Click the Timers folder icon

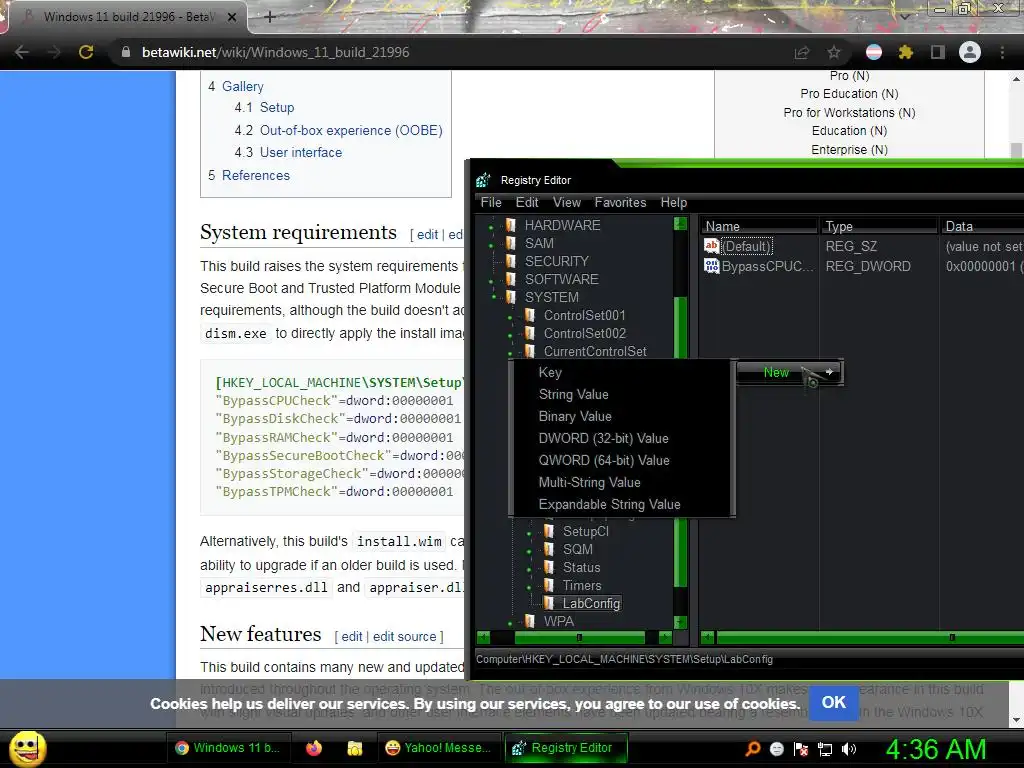(x=549, y=585)
